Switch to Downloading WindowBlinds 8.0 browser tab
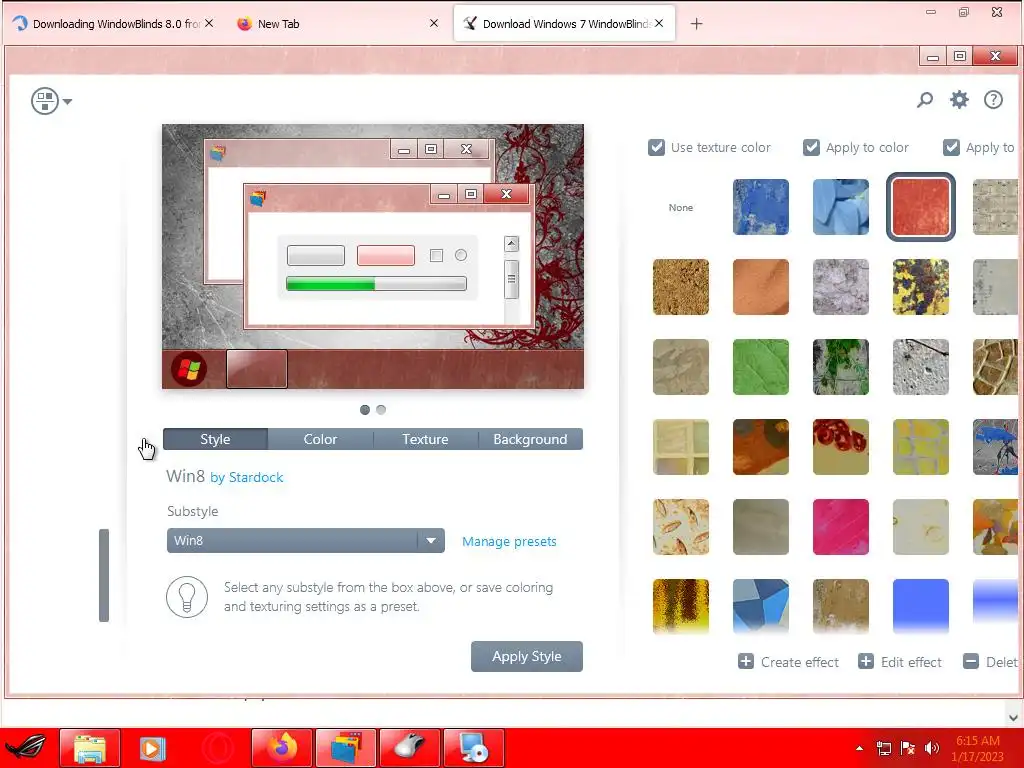1024x768 pixels. (x=113, y=24)
